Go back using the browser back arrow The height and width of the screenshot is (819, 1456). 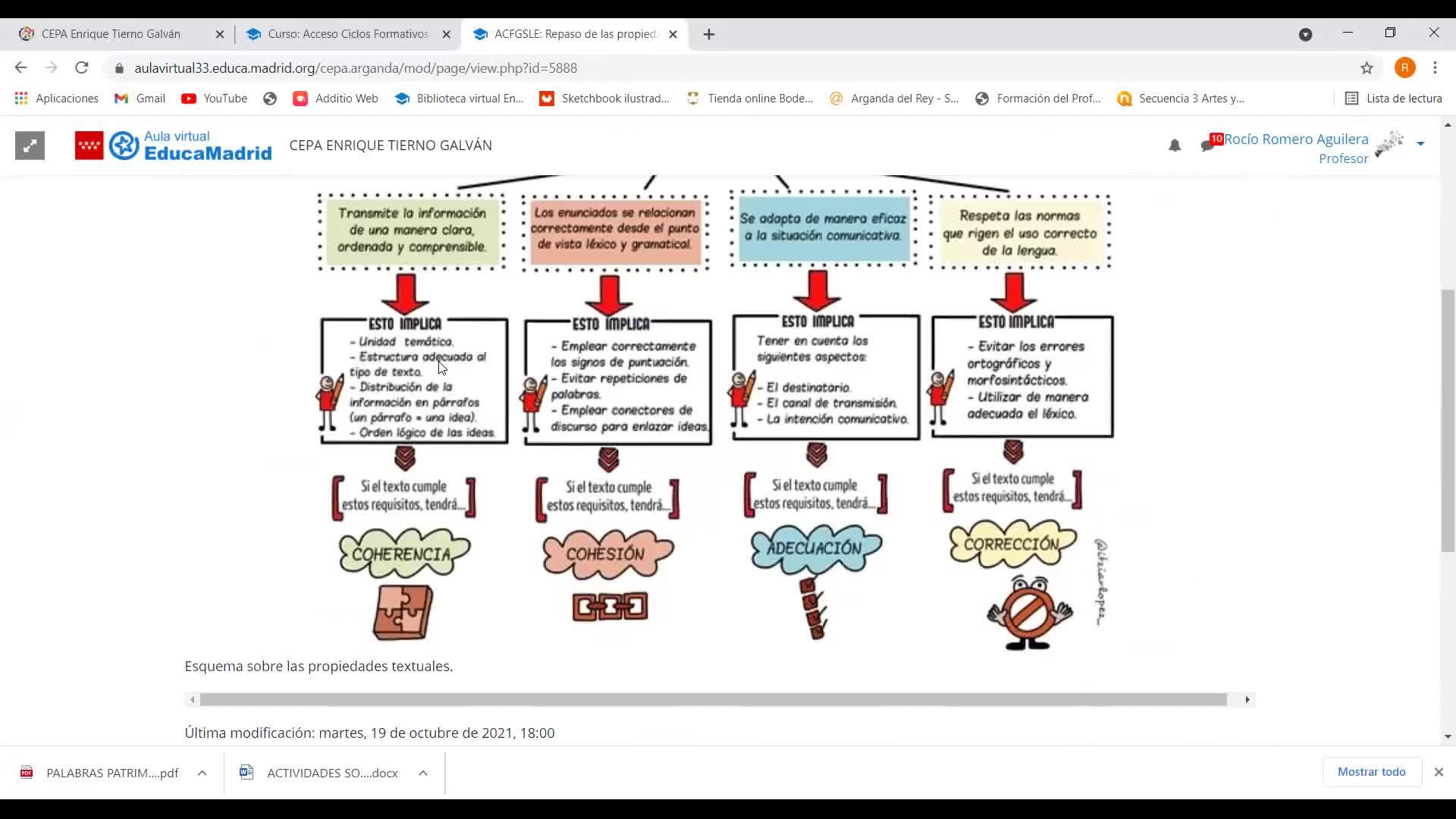click(20, 68)
